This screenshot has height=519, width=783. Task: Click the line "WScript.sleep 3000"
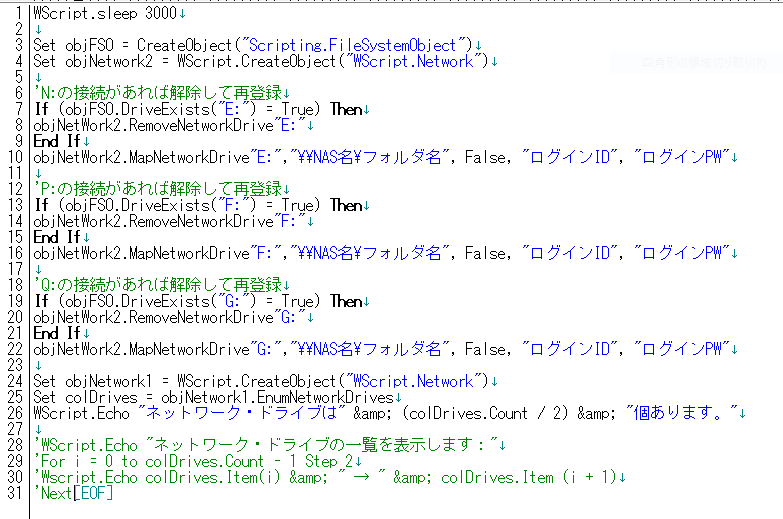105,13
